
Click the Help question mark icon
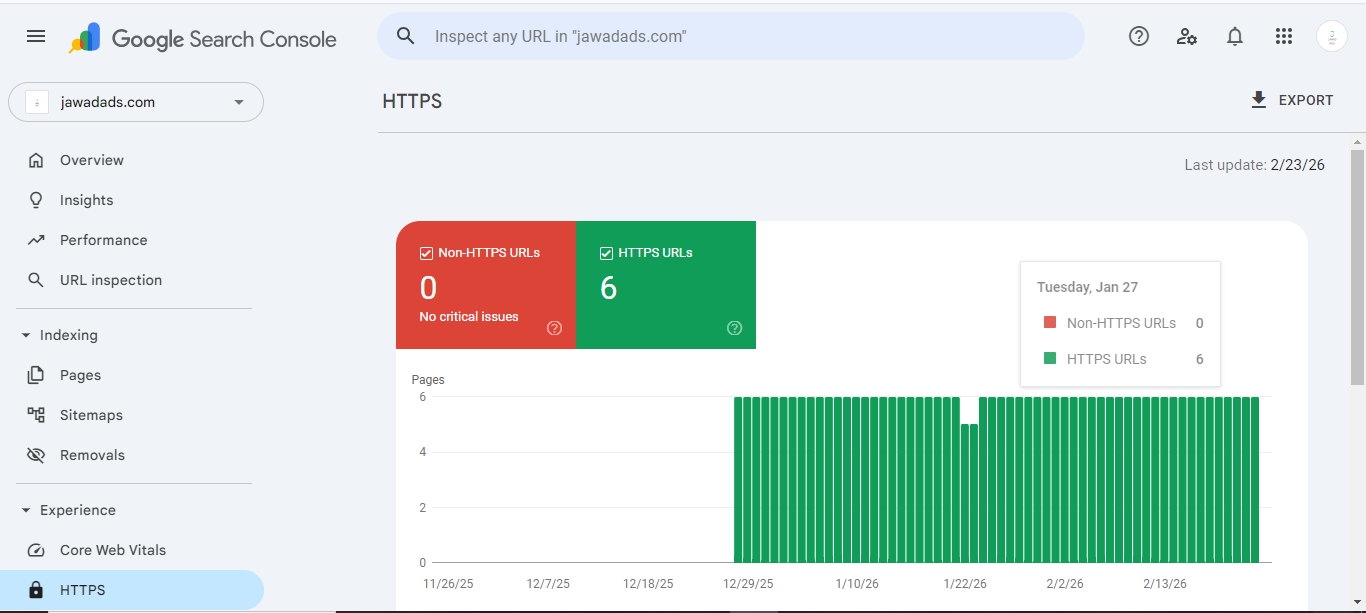(x=1138, y=36)
